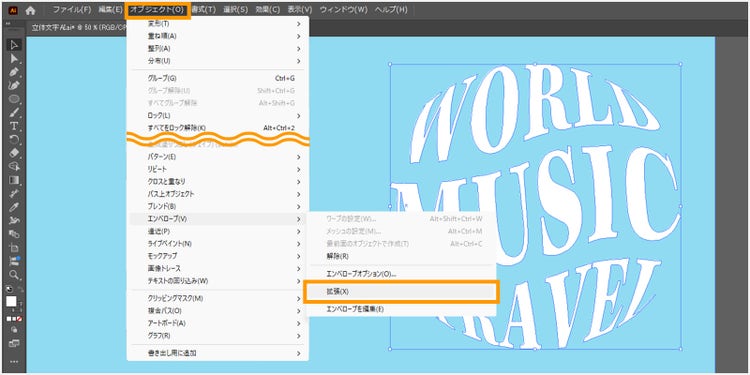
Task: Select the Direct Selection tool
Action: coord(14,58)
